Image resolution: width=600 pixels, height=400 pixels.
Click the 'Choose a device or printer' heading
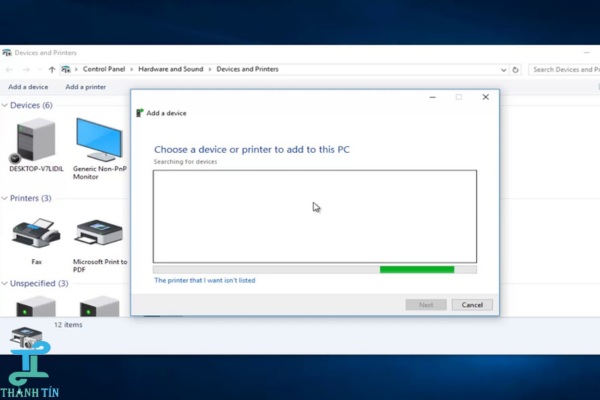tap(252, 149)
